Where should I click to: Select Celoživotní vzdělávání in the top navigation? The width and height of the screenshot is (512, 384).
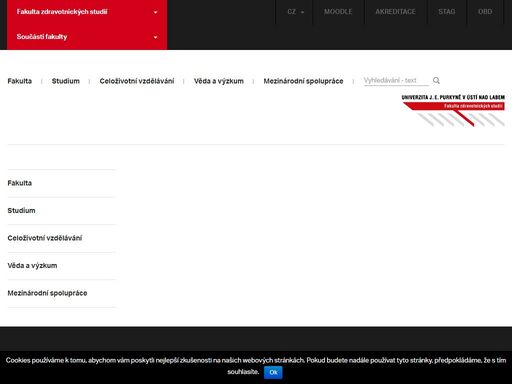pos(137,81)
